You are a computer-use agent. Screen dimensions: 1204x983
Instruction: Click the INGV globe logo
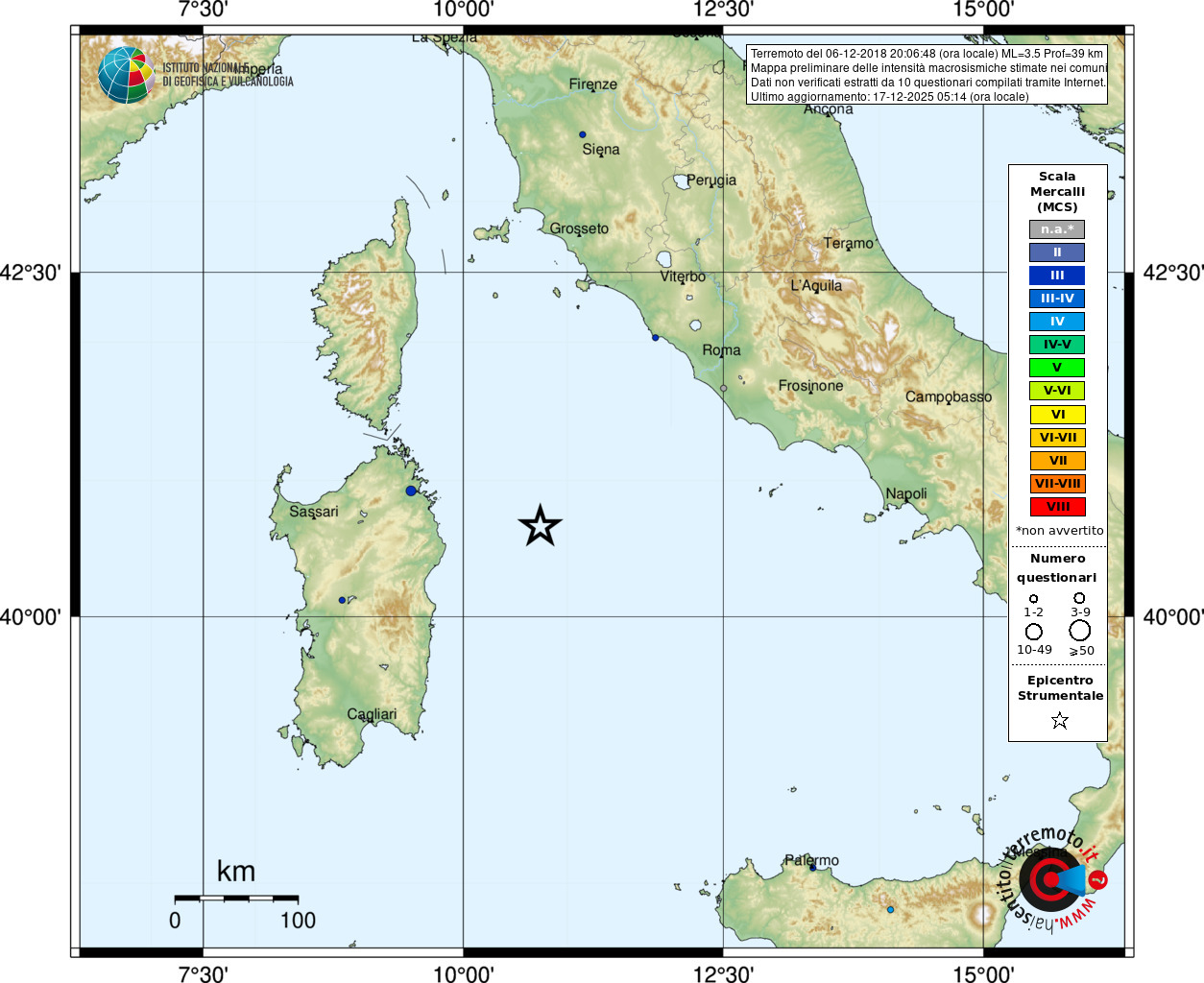click(126, 75)
